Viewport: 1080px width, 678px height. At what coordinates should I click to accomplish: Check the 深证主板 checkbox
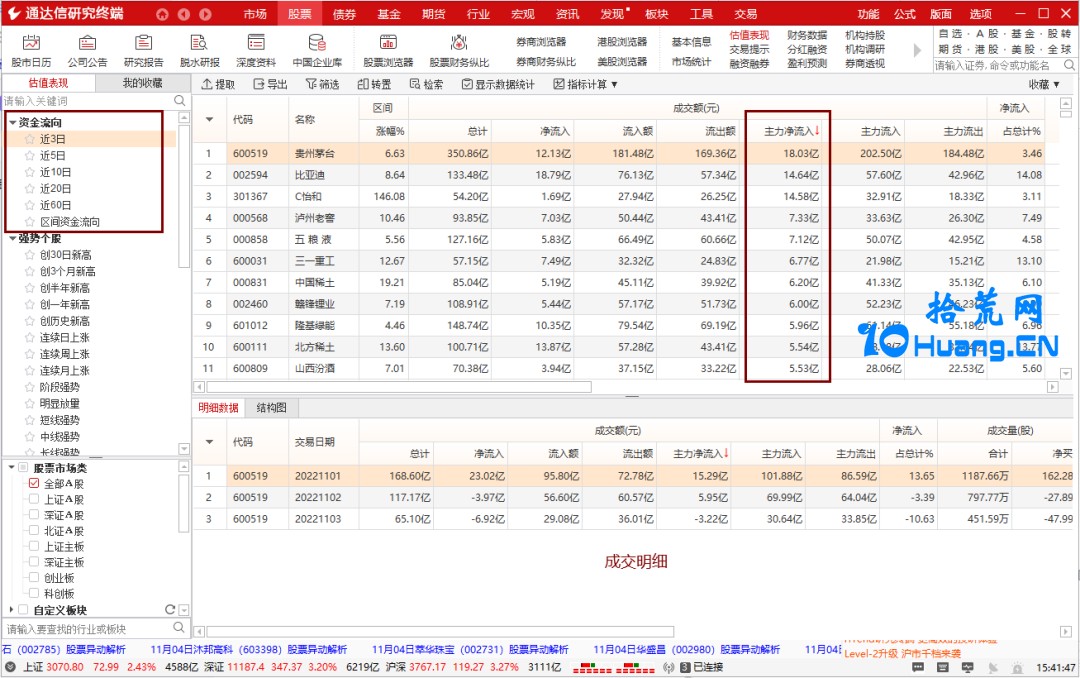34,562
